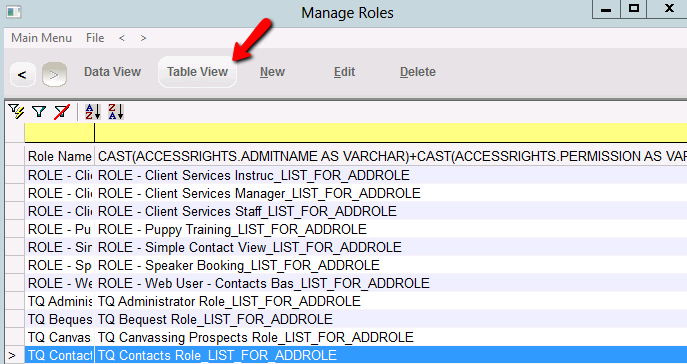The width and height of the screenshot is (687, 364).
Task: Click the yellow filter field above Role Name
Action: coord(59,133)
